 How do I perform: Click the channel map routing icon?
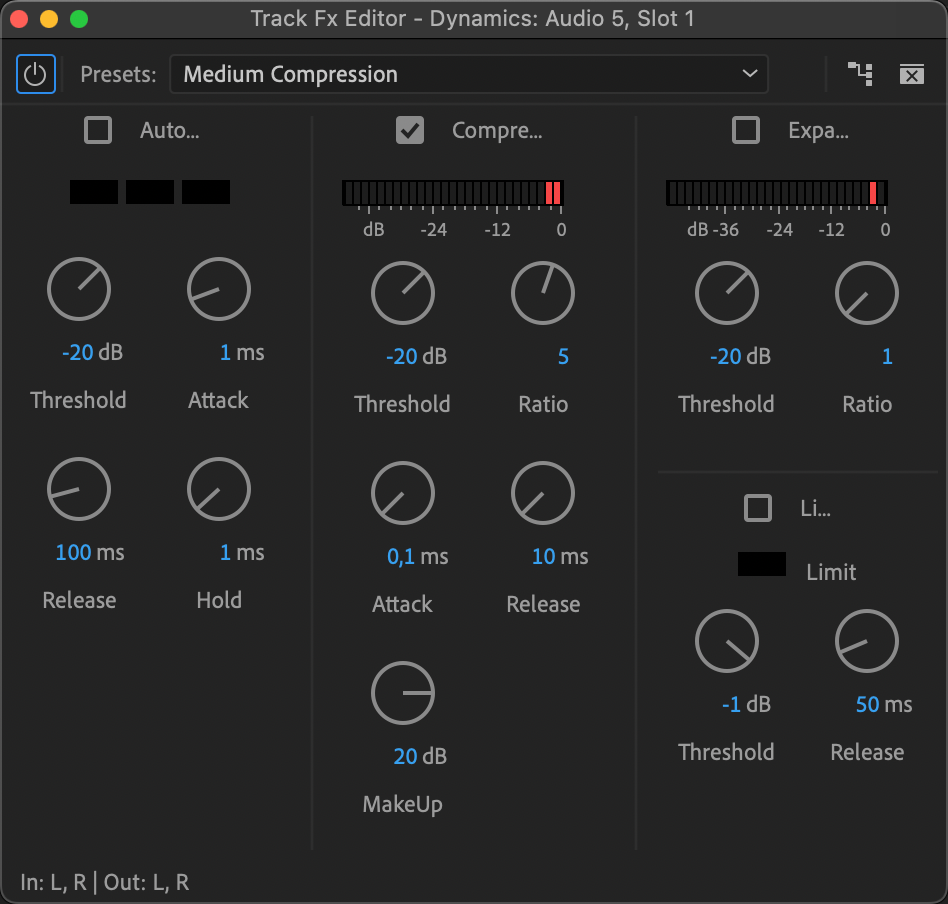pyautogui.click(x=860, y=74)
